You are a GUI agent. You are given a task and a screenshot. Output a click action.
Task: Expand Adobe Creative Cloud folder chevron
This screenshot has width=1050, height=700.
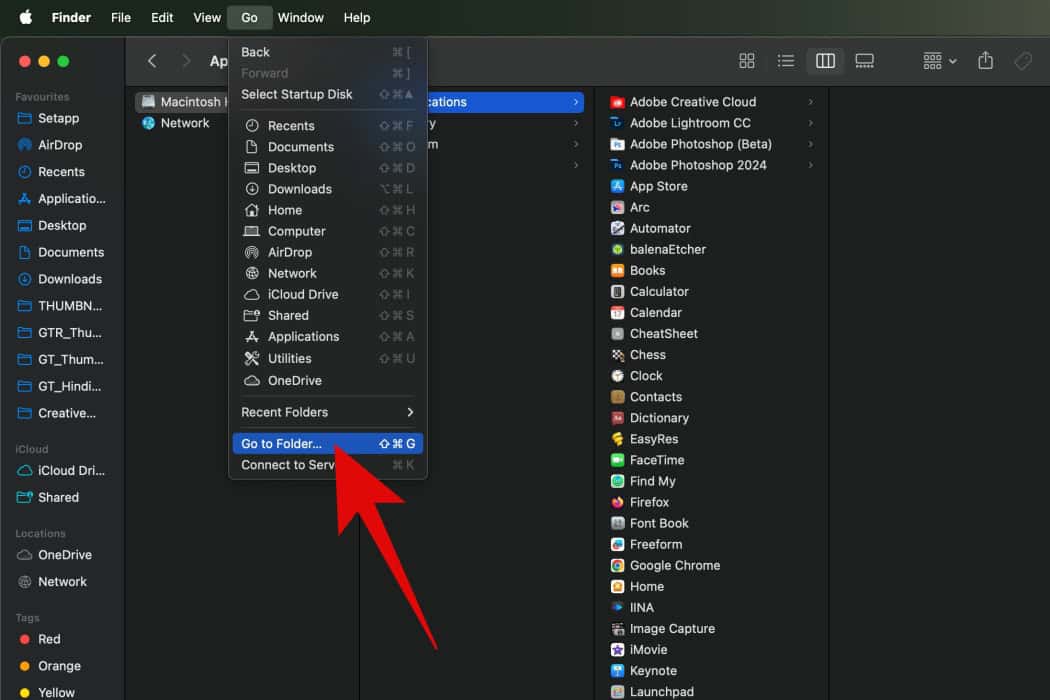pyautogui.click(x=810, y=102)
